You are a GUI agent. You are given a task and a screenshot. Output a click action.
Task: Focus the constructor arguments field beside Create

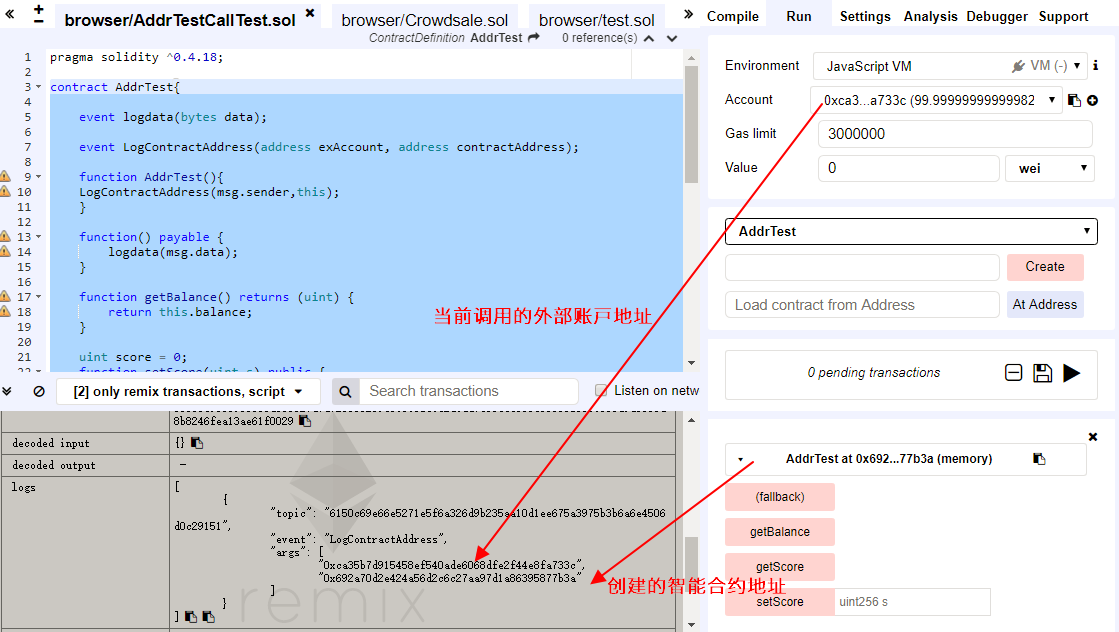click(862, 267)
